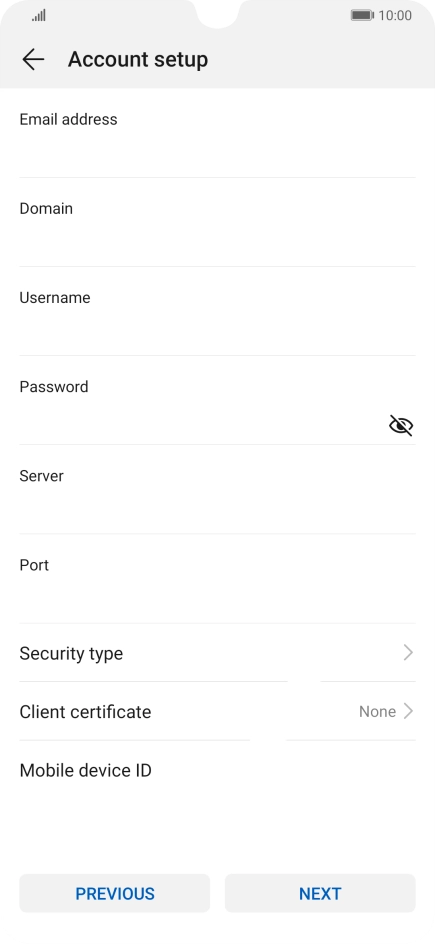Return via the PREVIOUS button

coord(114,893)
